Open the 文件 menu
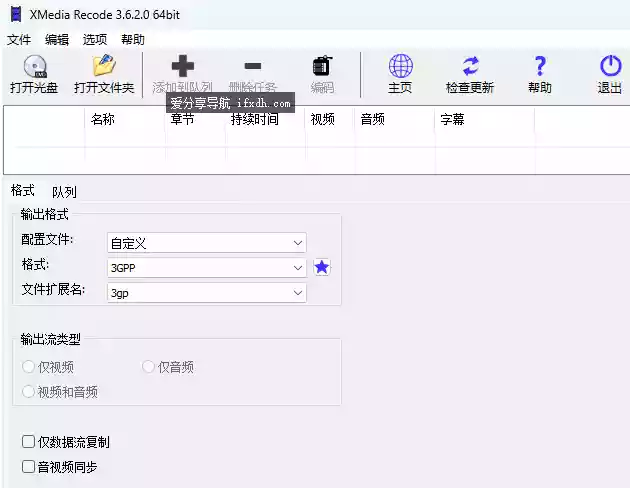630x488 pixels. (19, 40)
